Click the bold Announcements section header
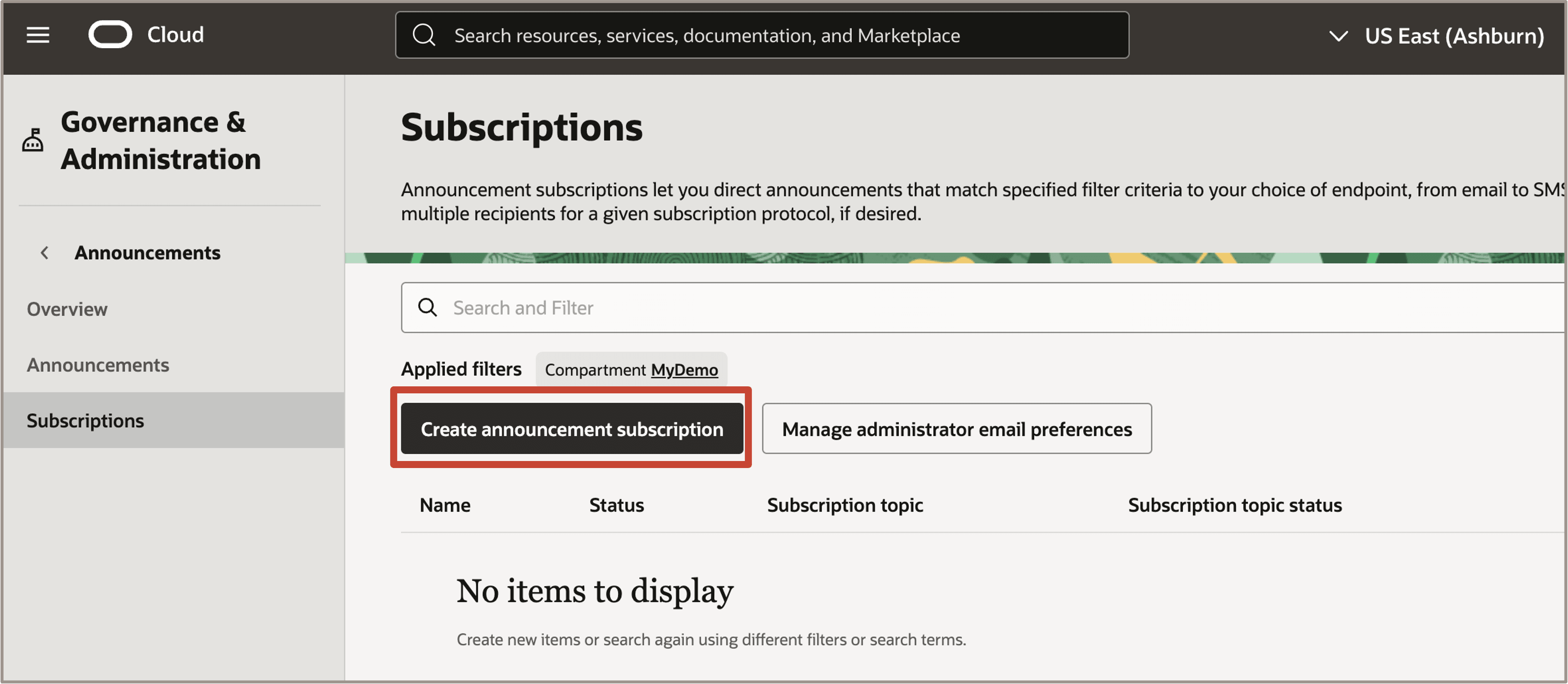This screenshot has width=1568, height=684. pyautogui.click(x=147, y=253)
